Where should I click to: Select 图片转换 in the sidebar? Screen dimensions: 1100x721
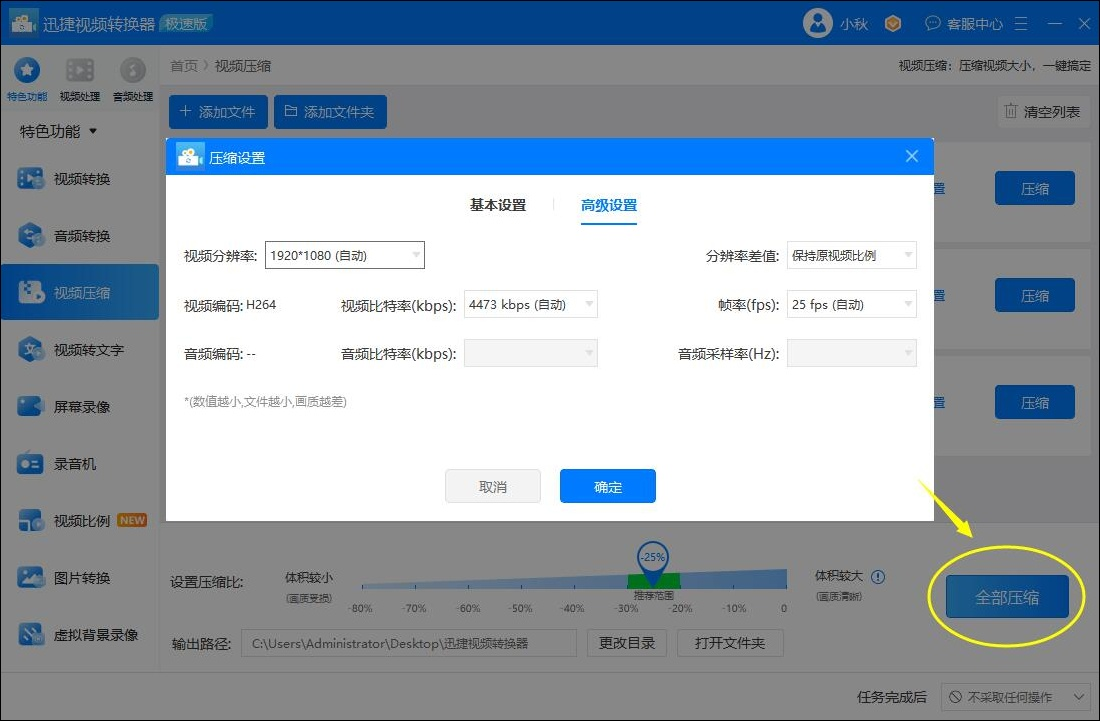pos(80,578)
